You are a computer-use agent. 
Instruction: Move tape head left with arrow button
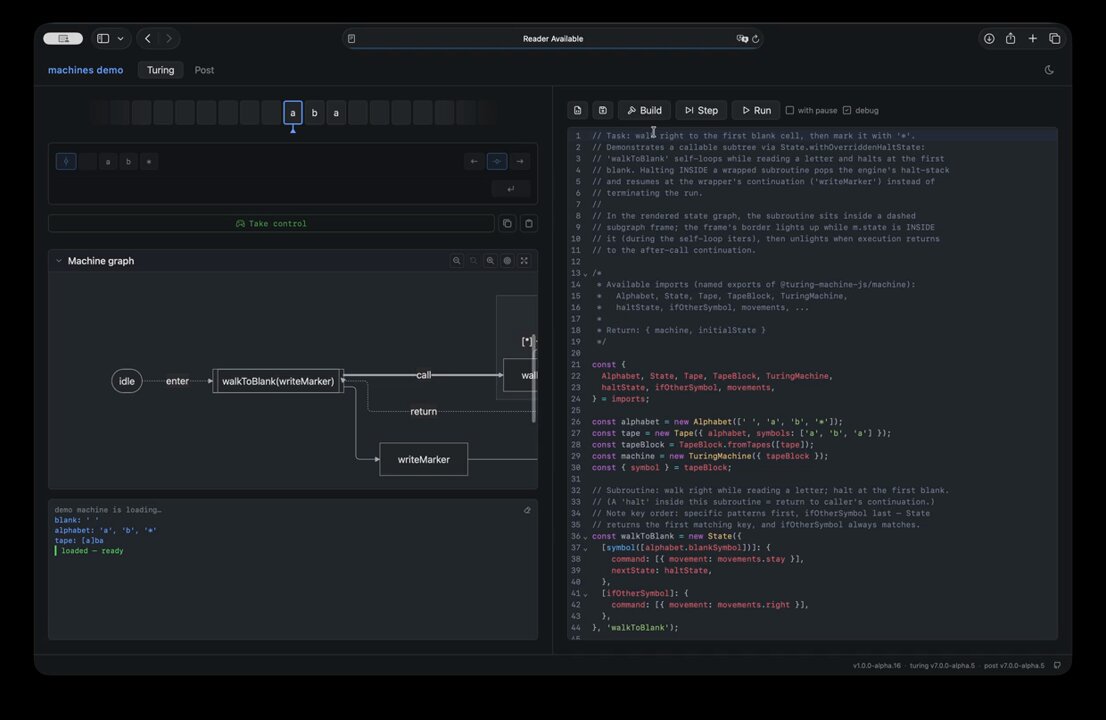474,161
